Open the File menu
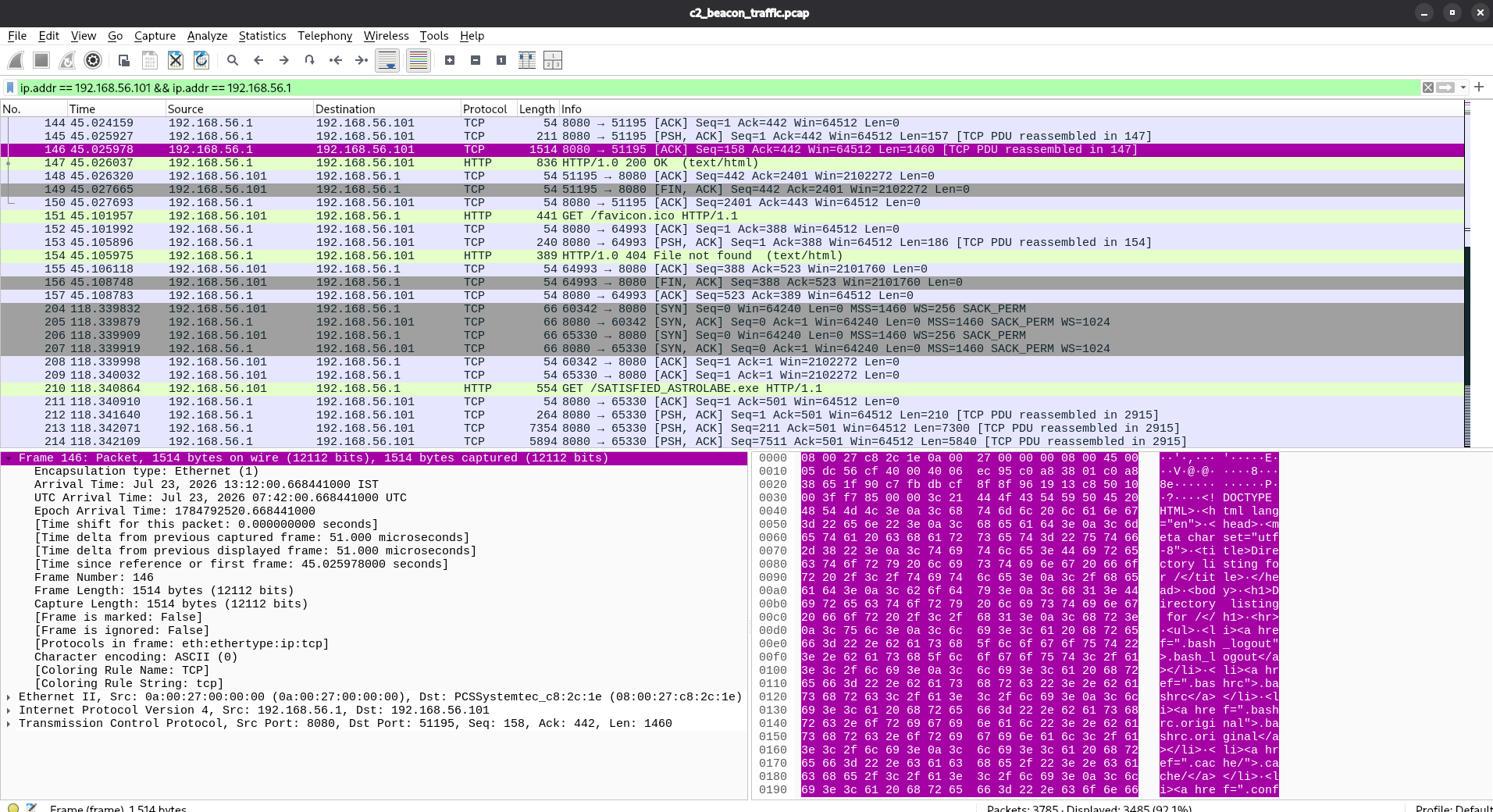The height and width of the screenshot is (812, 1493). point(17,36)
